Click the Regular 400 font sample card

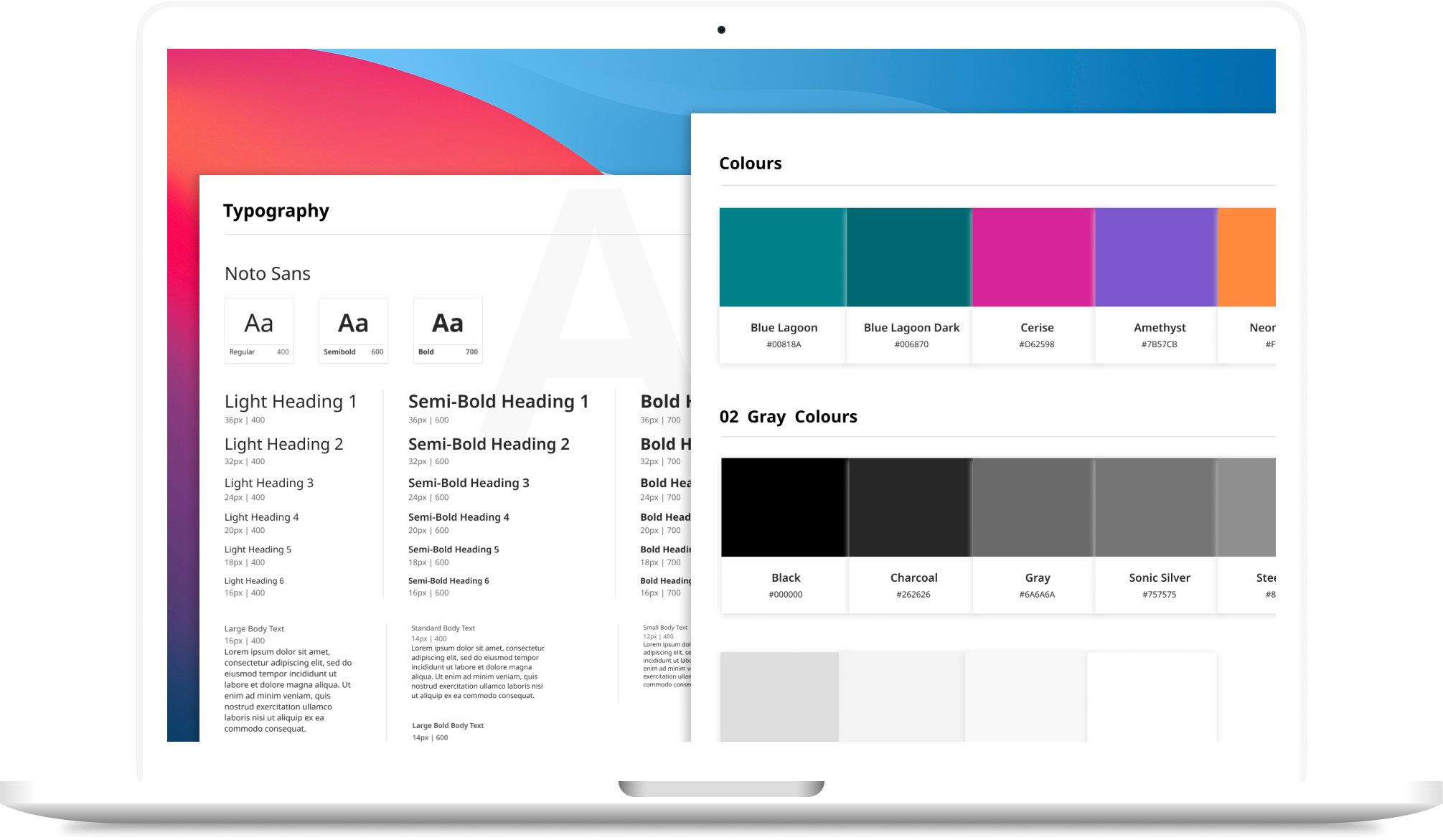(x=259, y=331)
